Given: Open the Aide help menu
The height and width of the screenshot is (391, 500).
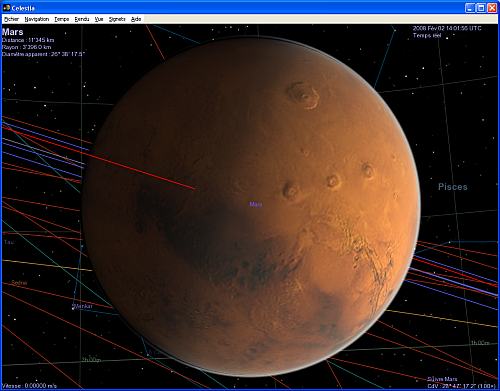Looking at the screenshot, I should click(x=136, y=19).
